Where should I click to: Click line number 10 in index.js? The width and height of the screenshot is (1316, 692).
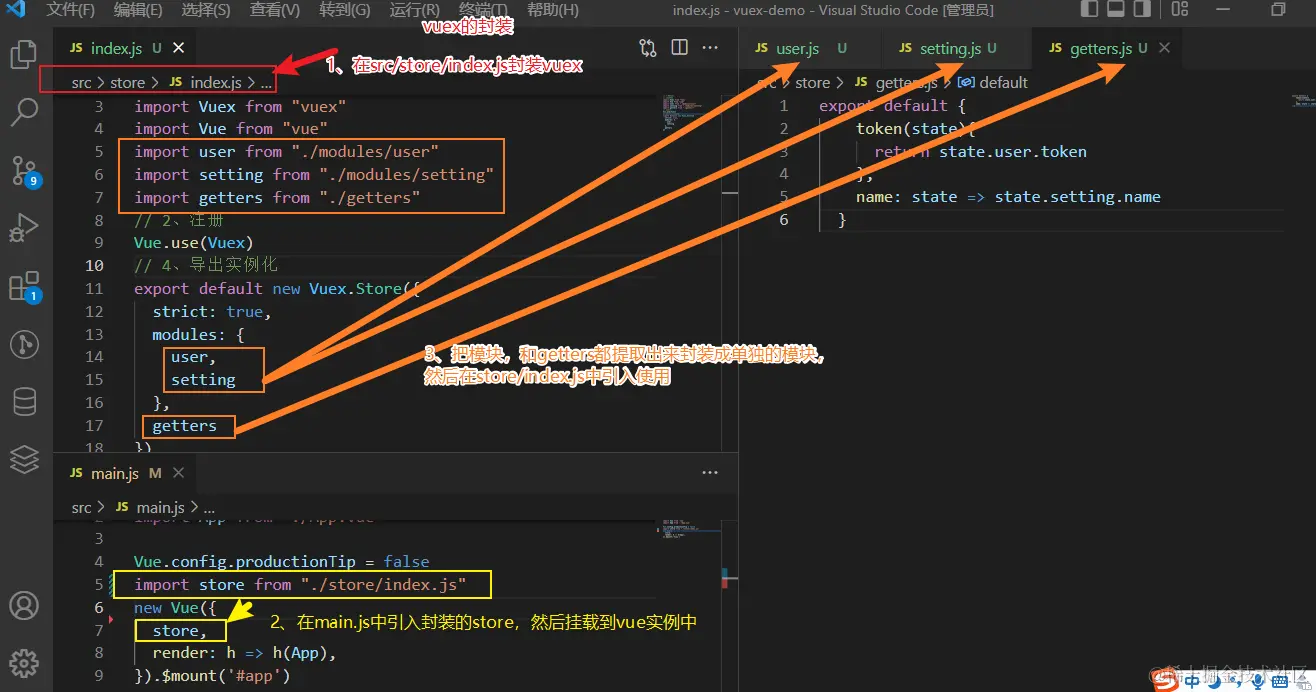pos(94,265)
